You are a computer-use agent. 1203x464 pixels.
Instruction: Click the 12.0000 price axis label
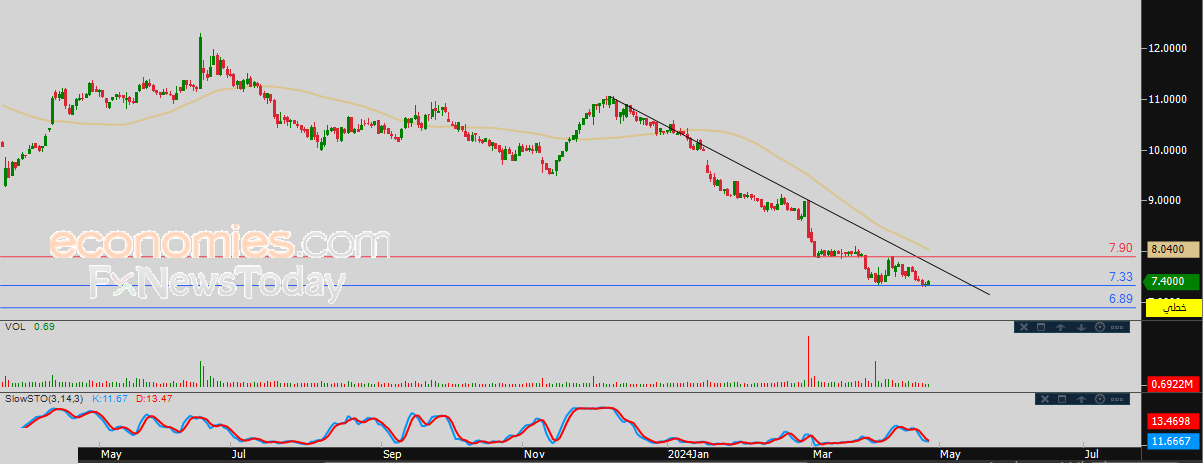(1169, 48)
